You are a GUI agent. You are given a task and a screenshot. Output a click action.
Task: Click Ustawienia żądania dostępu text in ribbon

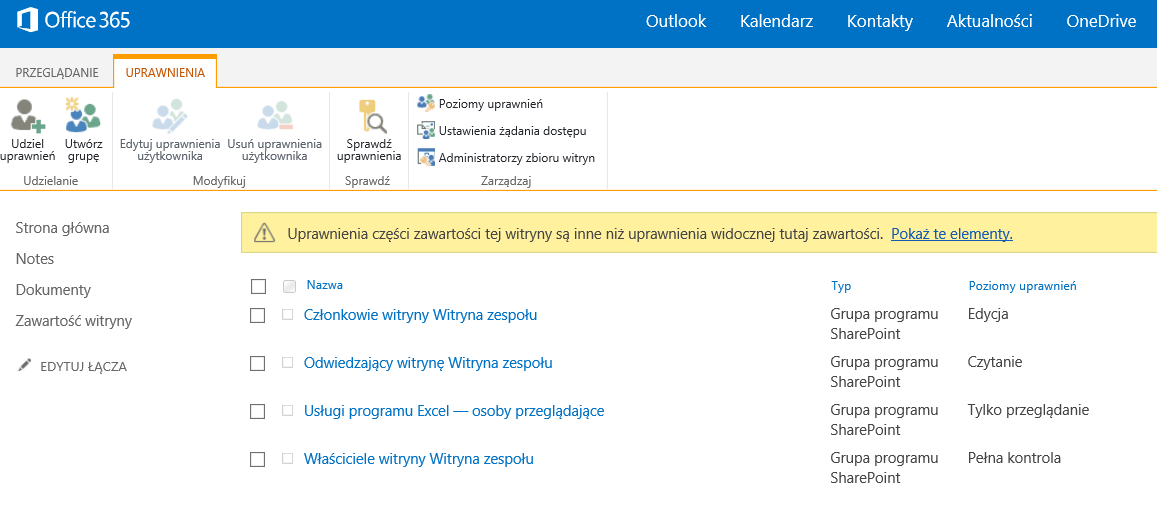pyautogui.click(x=512, y=131)
